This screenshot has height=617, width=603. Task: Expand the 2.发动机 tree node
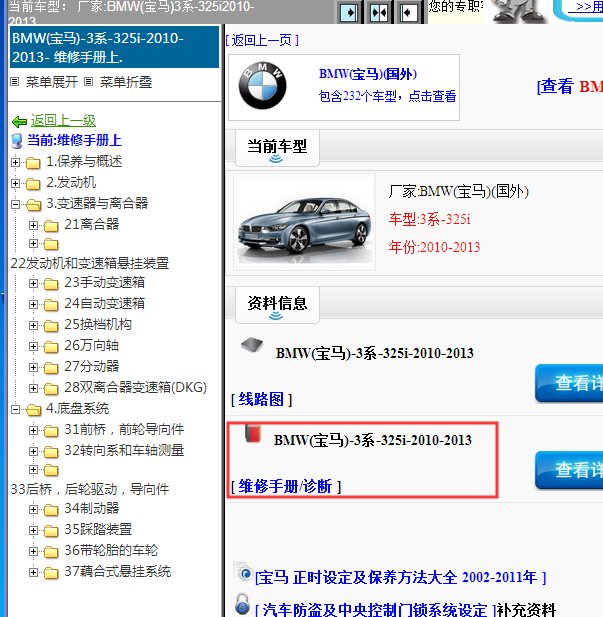(15, 183)
